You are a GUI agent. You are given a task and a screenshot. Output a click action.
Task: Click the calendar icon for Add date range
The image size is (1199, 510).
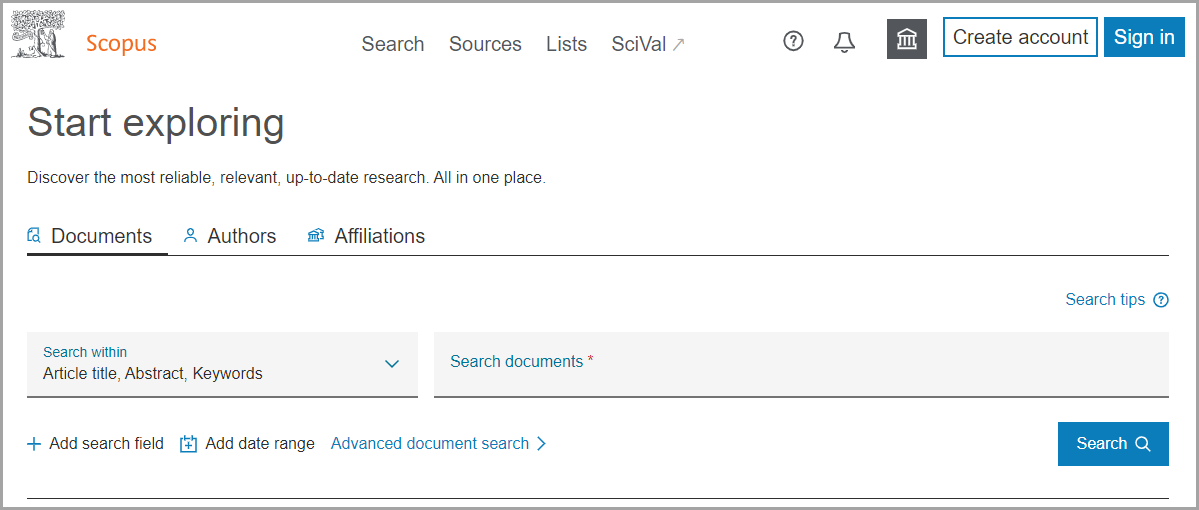pos(188,443)
